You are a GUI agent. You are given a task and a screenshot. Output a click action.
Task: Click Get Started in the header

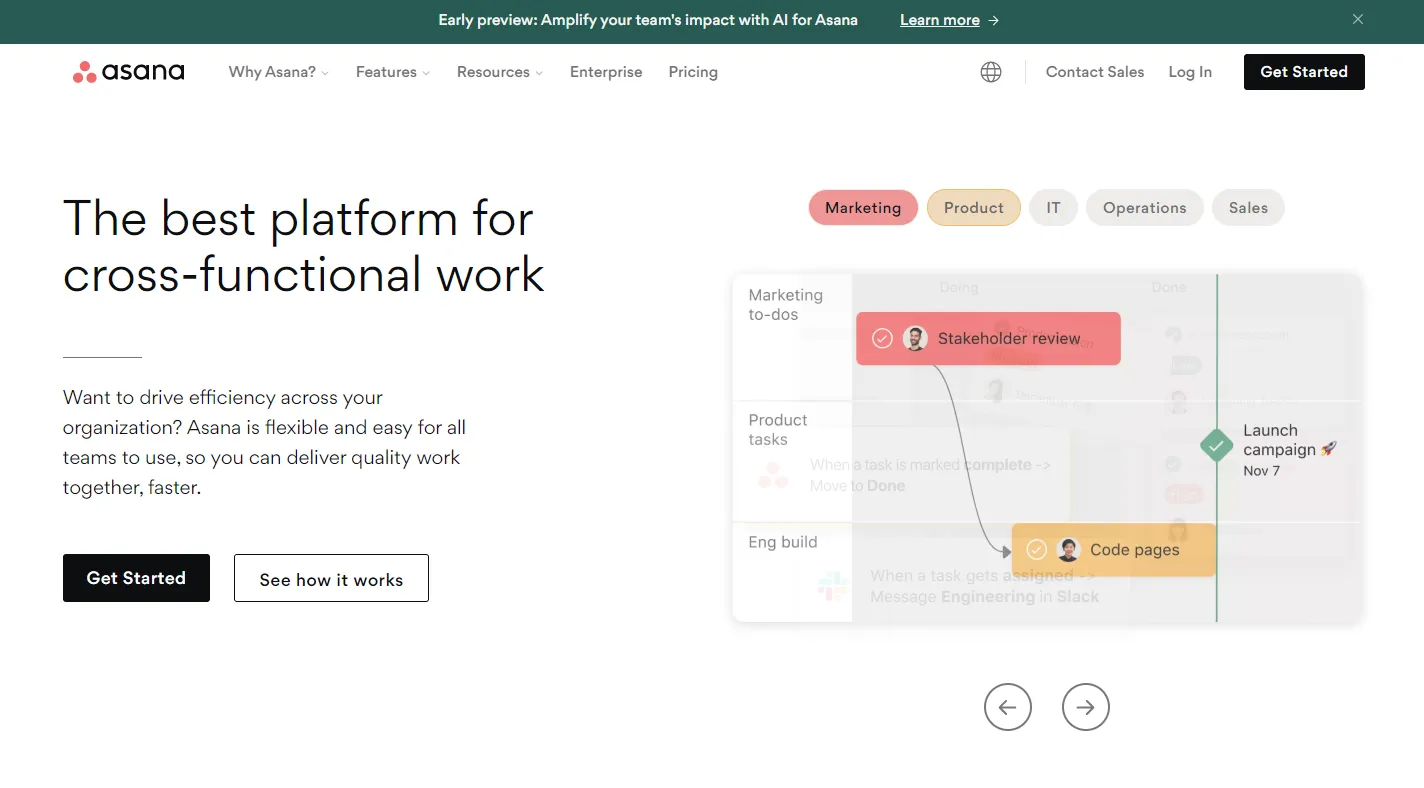tap(1304, 72)
